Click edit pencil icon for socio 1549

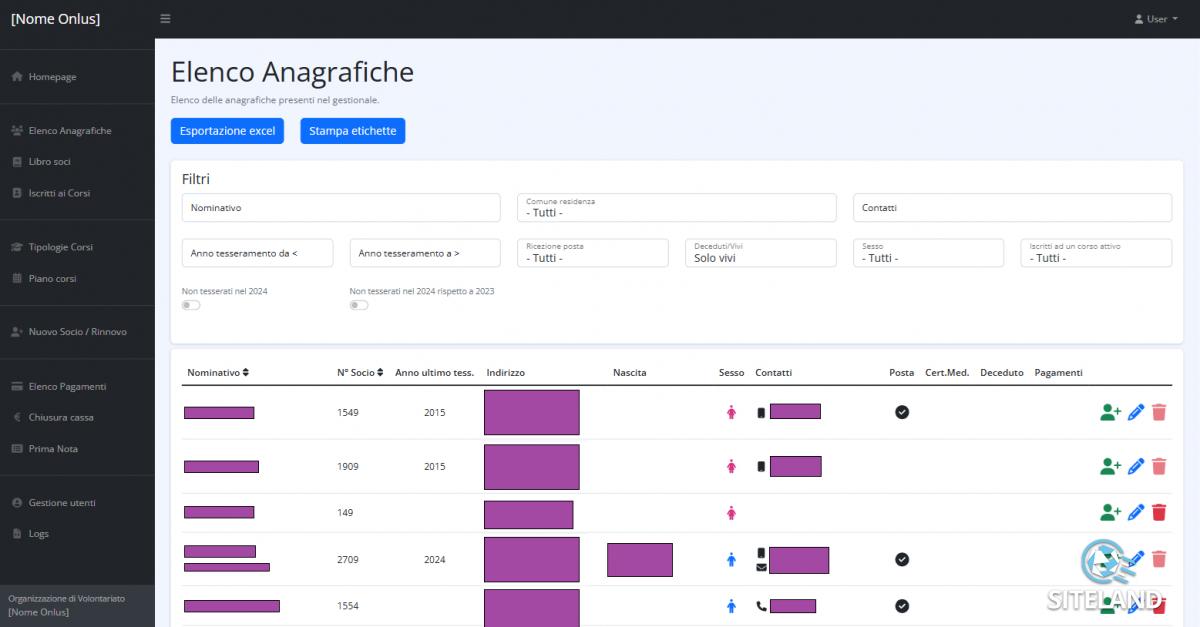[x=1136, y=412]
